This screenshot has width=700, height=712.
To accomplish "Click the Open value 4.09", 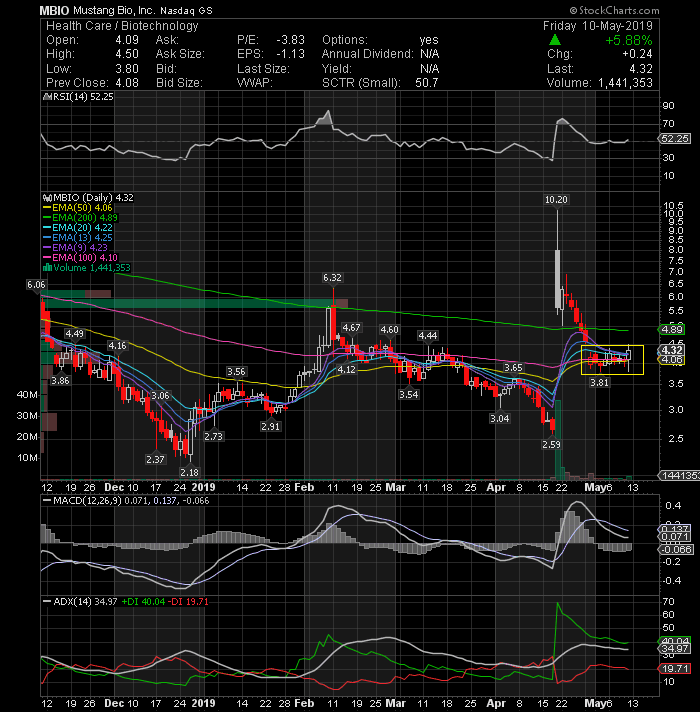I will (x=127, y=40).
